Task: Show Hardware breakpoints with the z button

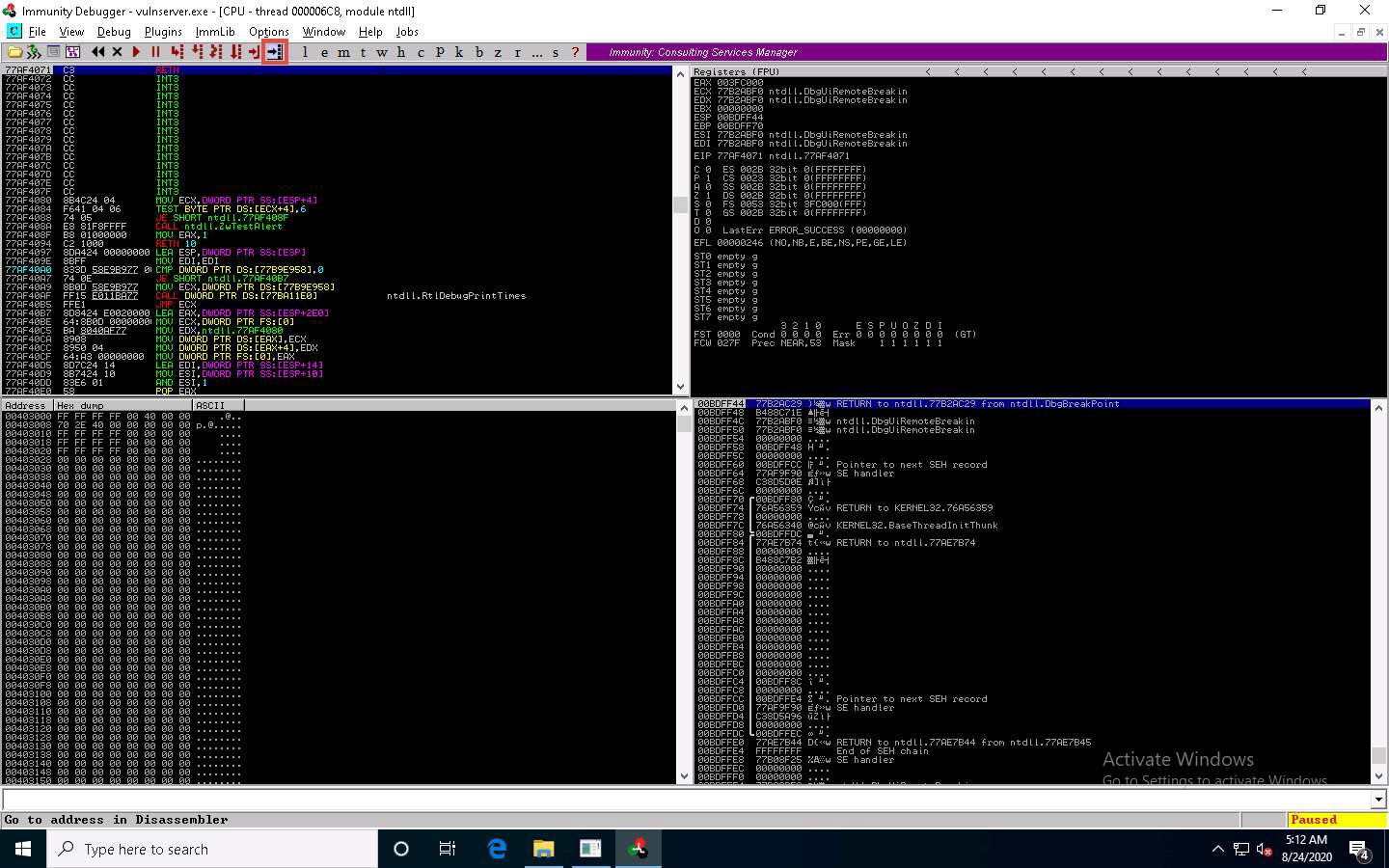Action: [x=498, y=52]
